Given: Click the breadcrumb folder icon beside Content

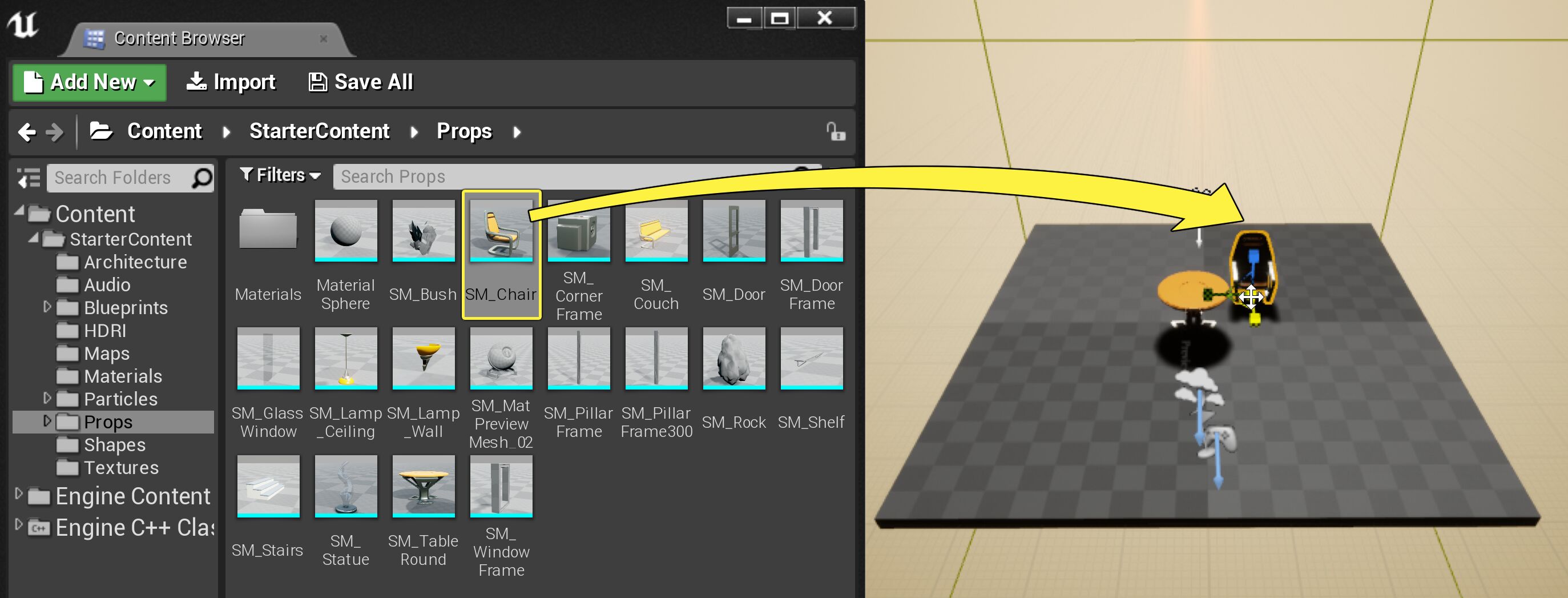Looking at the screenshot, I should (x=101, y=131).
